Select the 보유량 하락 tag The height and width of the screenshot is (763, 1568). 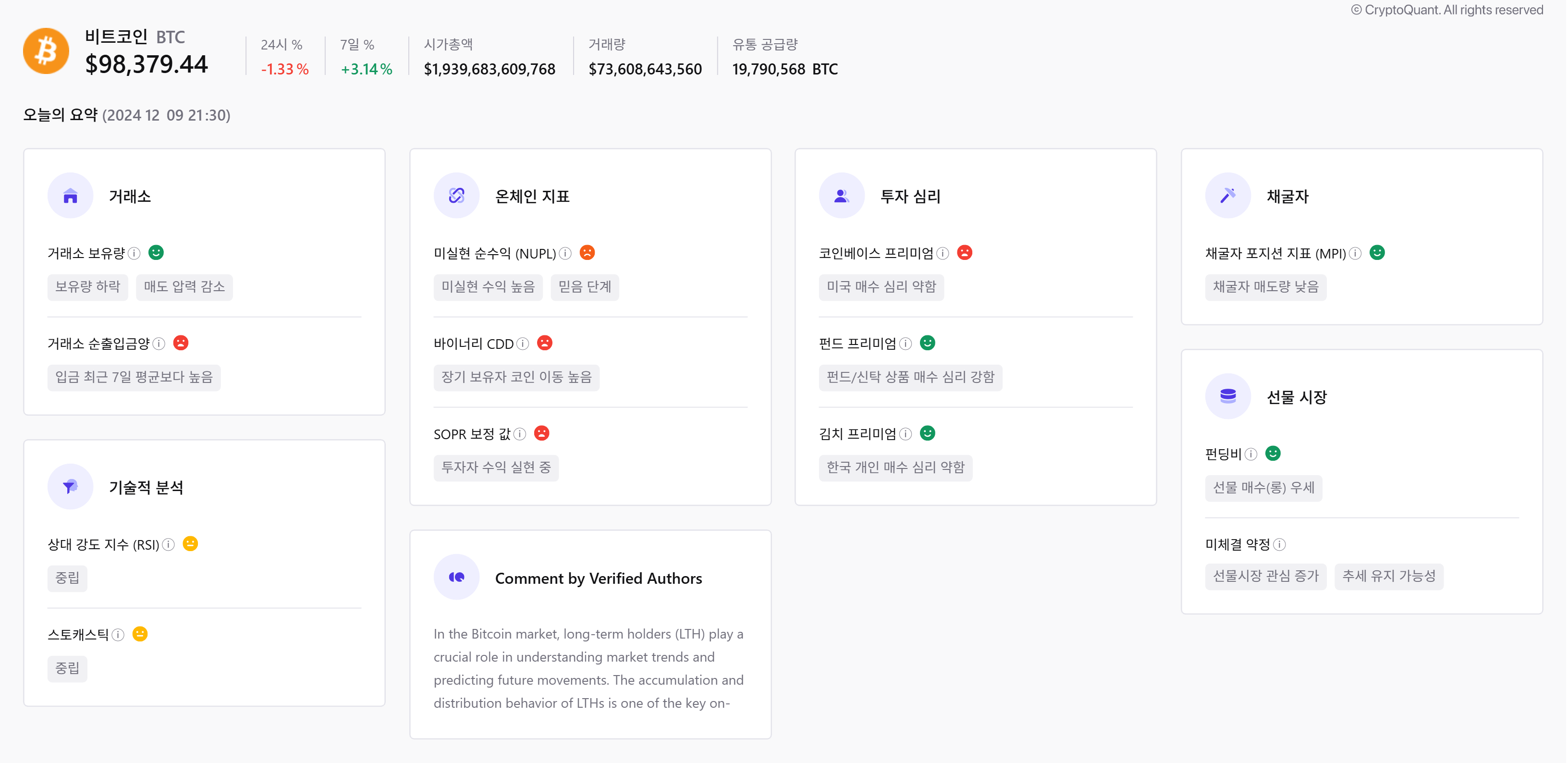coord(87,287)
